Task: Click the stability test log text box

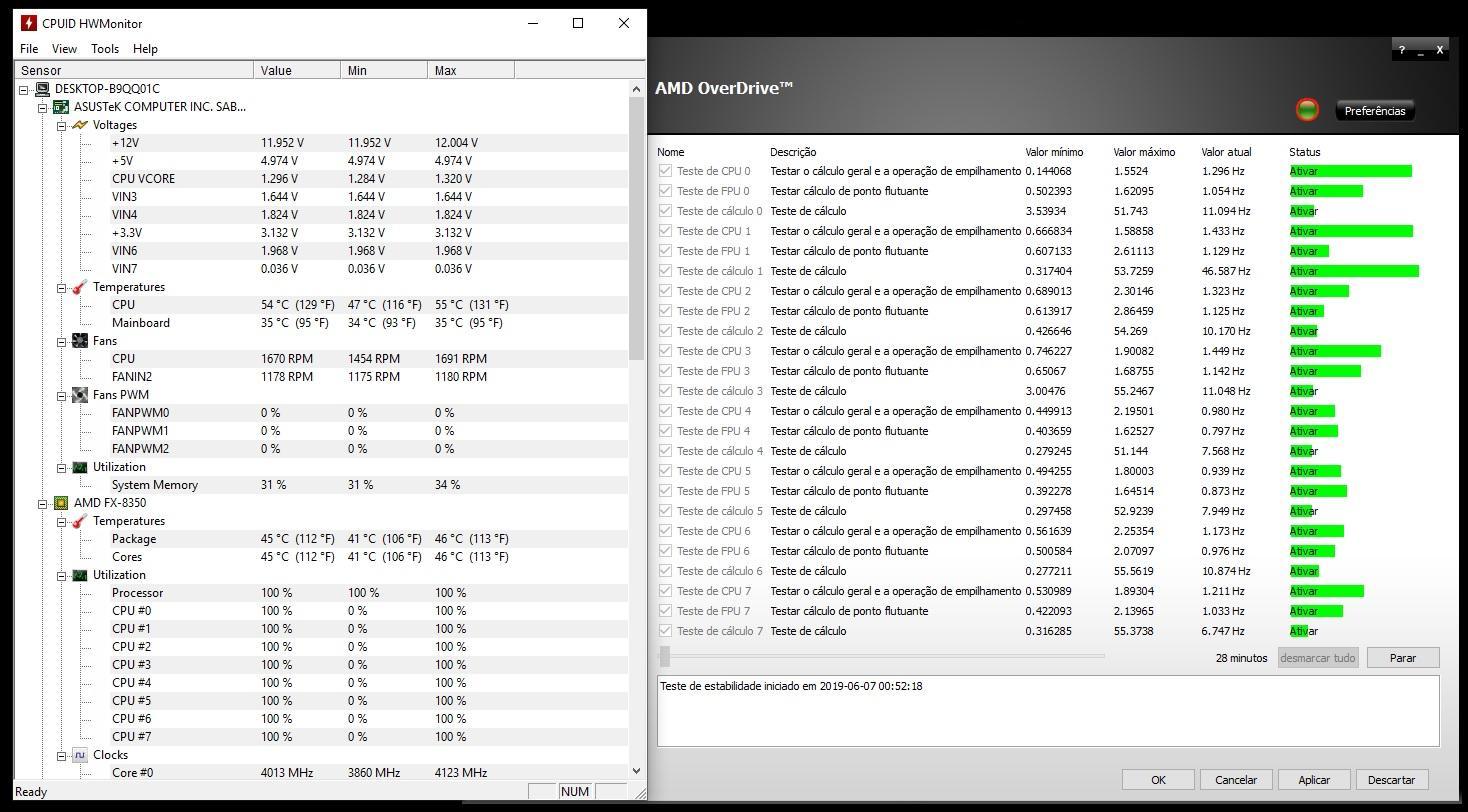Action: coord(1048,711)
